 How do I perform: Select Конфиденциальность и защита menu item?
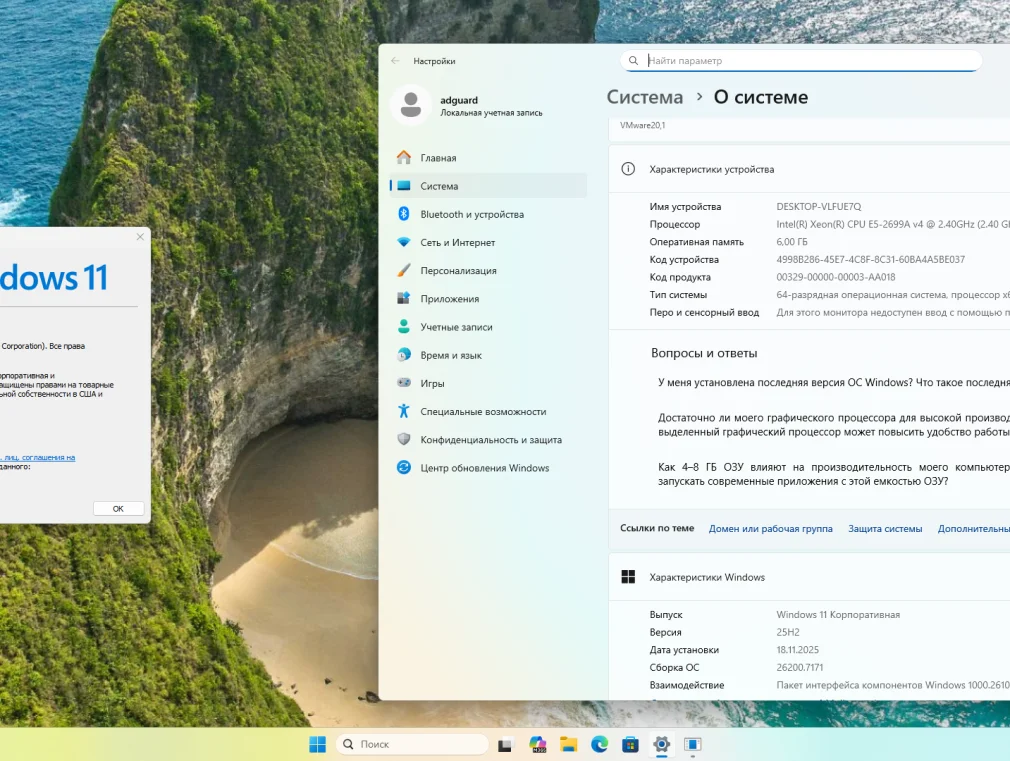pos(490,440)
